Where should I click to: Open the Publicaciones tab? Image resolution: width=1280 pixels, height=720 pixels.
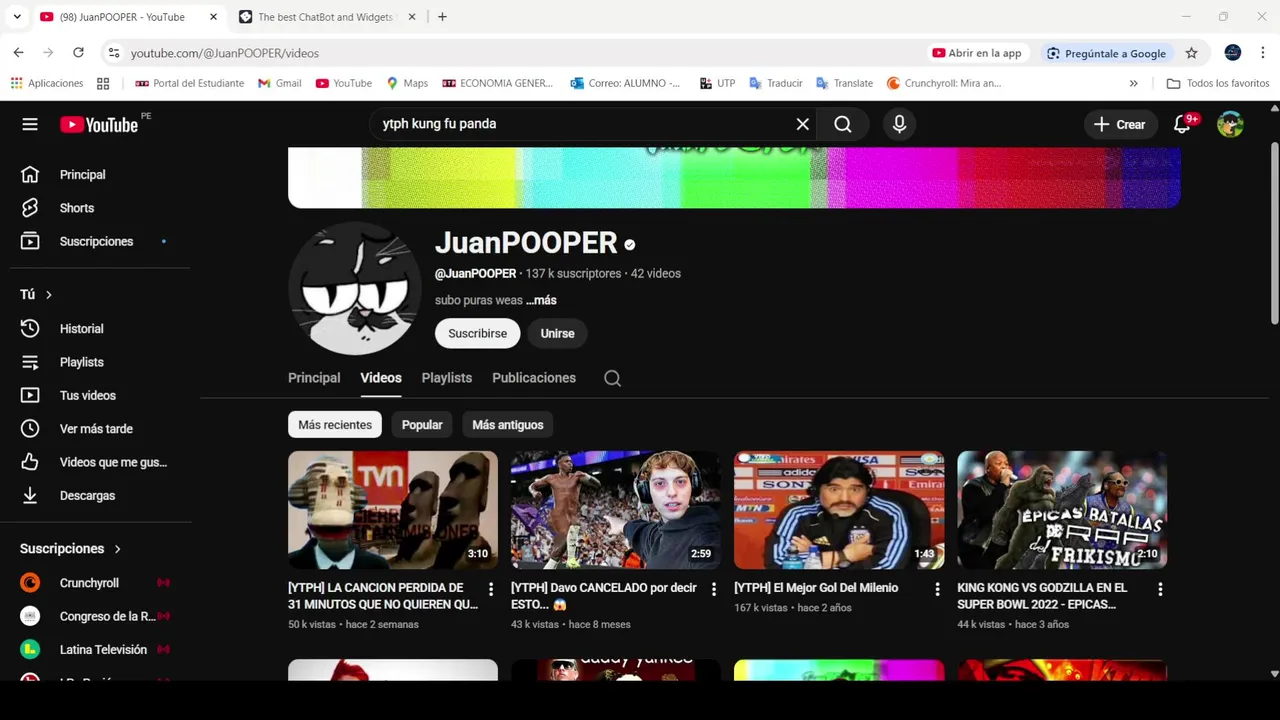pos(534,378)
